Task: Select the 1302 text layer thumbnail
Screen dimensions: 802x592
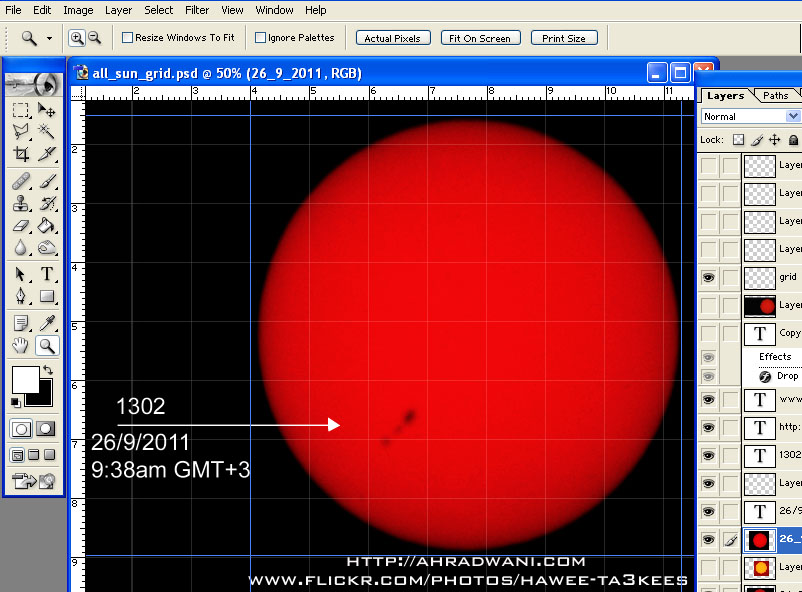Action: tap(760, 455)
